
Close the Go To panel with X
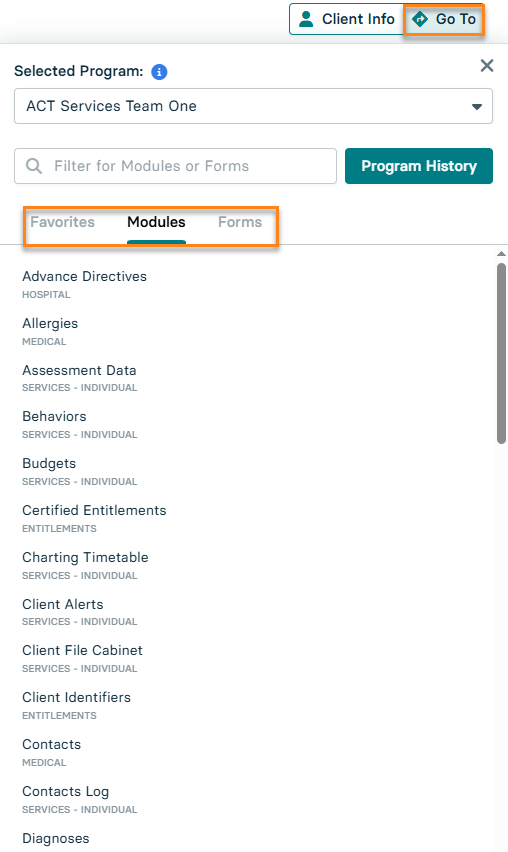pyautogui.click(x=487, y=66)
